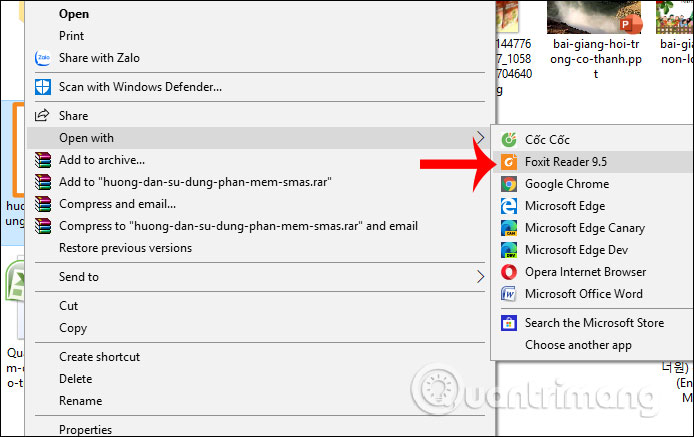Select Compress to rar and email entry

pos(238,226)
